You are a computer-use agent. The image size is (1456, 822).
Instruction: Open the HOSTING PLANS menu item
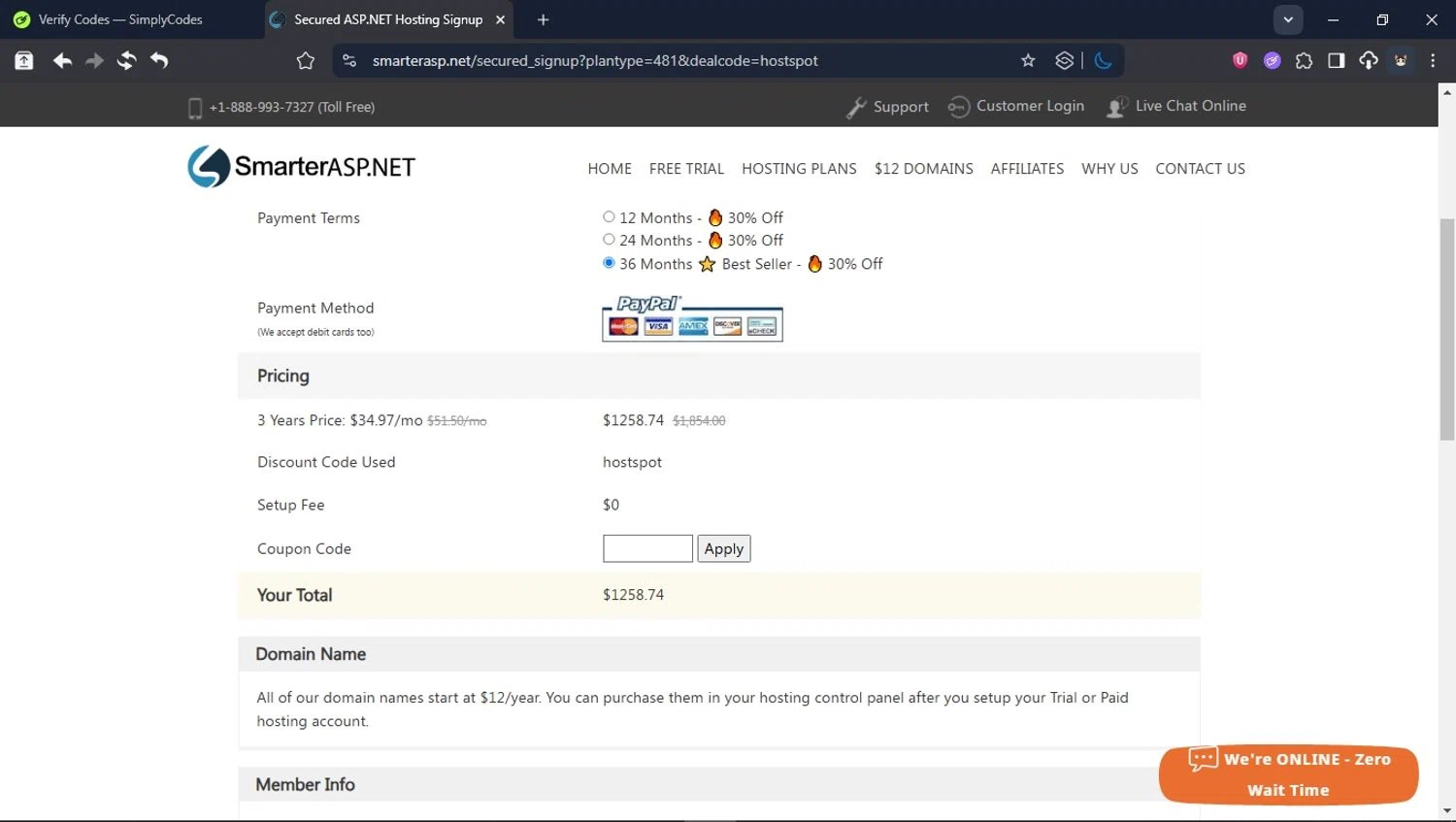[x=799, y=169]
